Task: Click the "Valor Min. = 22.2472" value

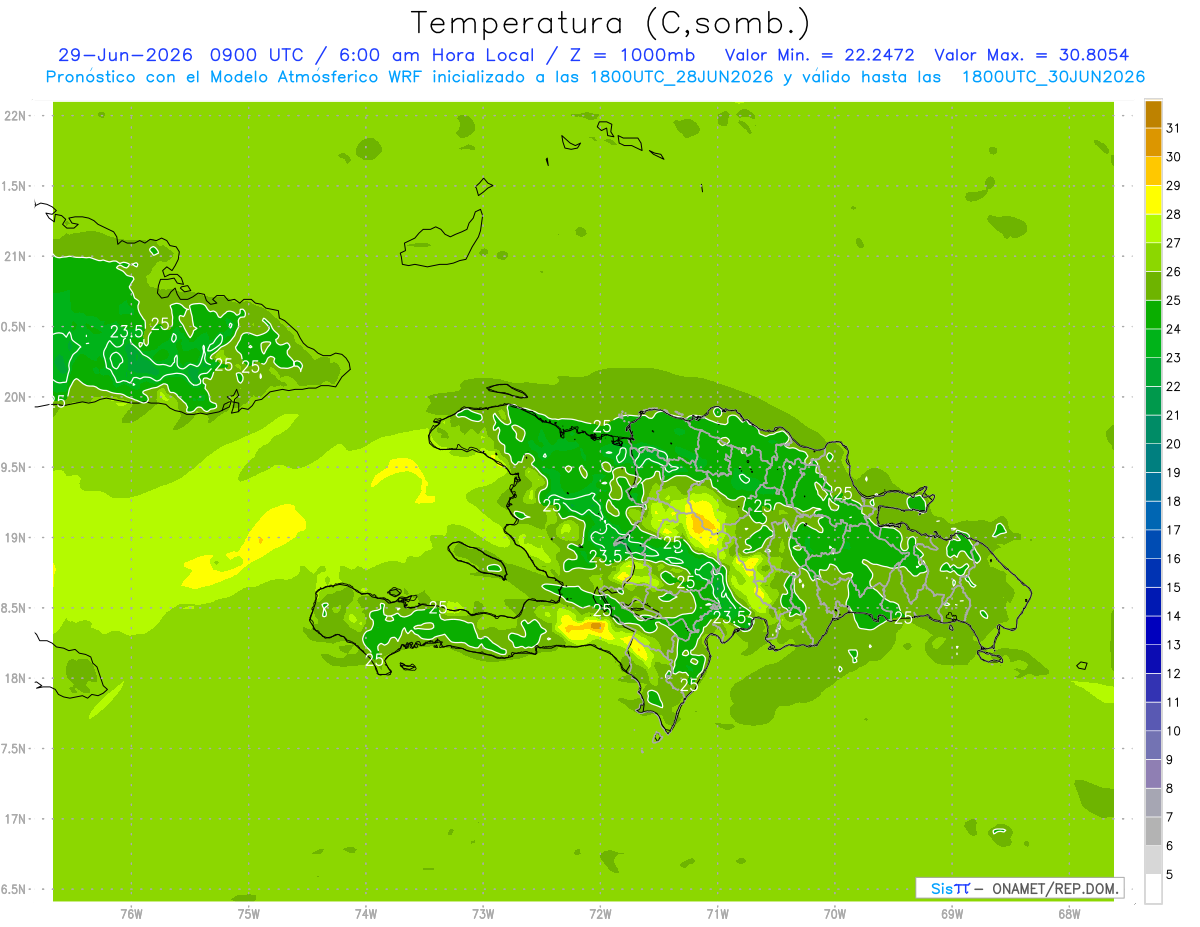Action: tap(819, 55)
